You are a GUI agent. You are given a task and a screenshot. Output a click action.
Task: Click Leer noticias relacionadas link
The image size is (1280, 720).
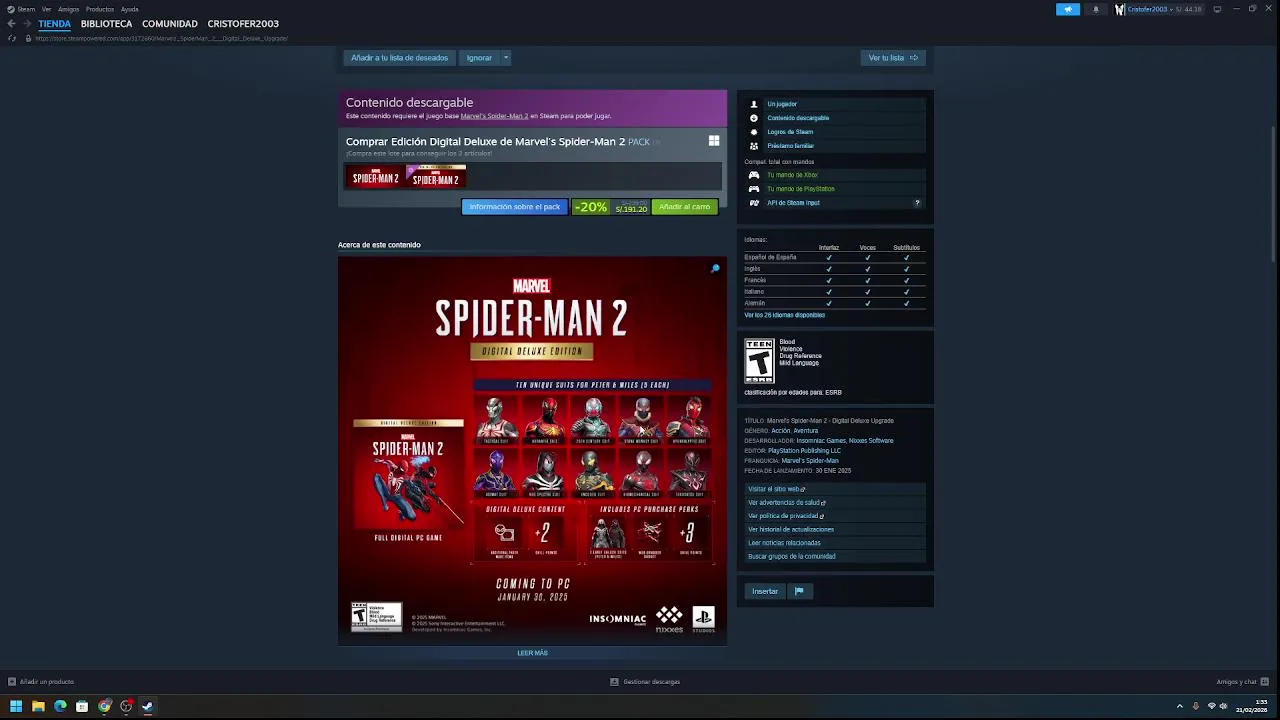click(784, 543)
